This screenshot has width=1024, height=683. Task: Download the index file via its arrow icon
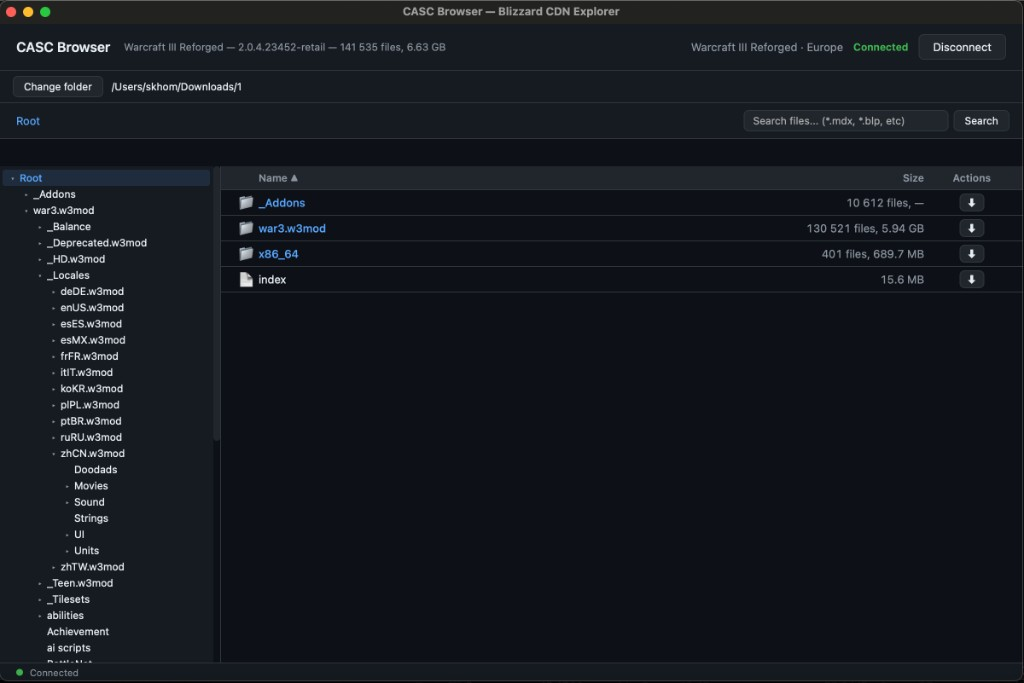pos(971,279)
